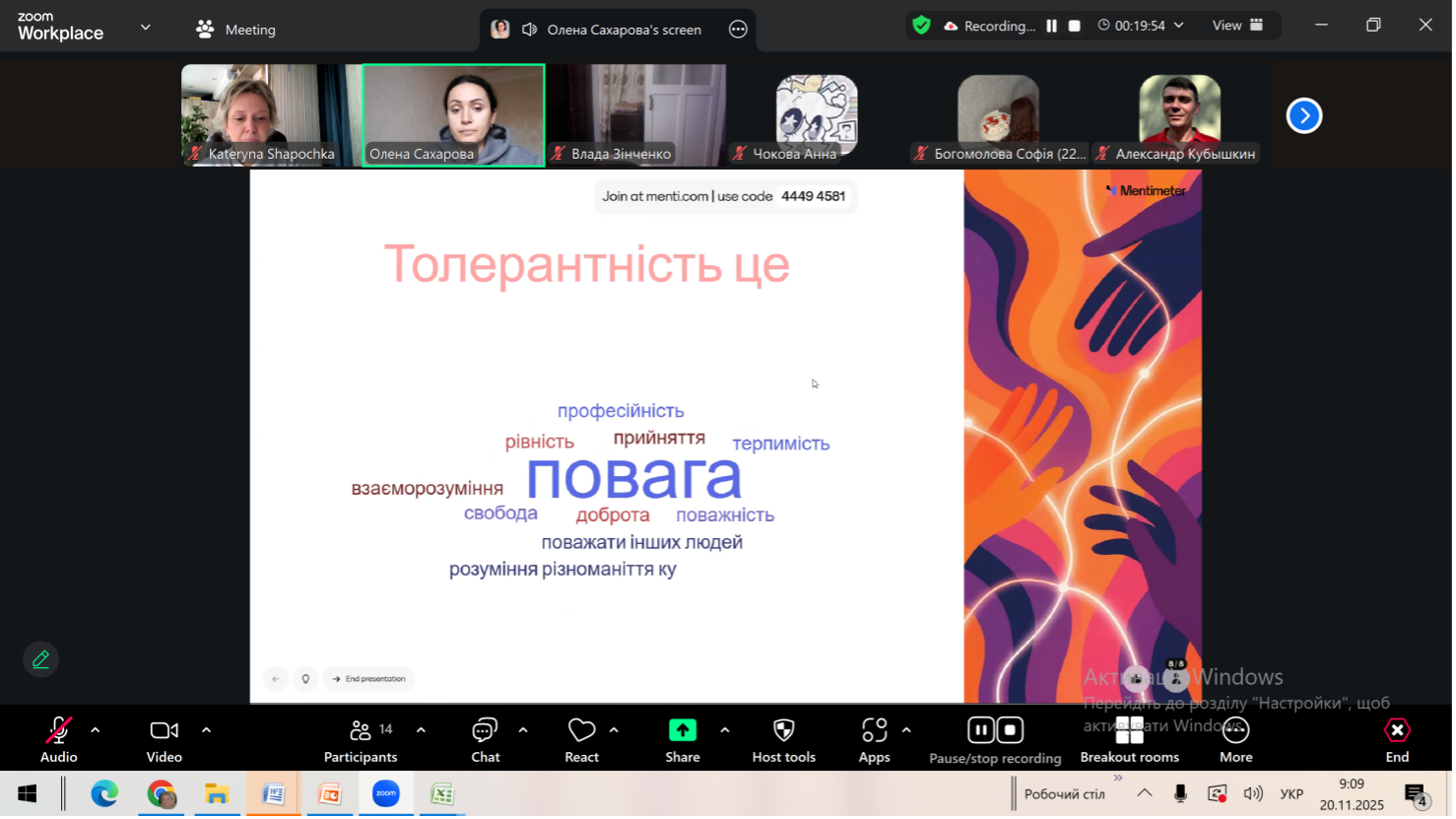Screen dimensions: 1456x819
Task: Open the Apps menu icon
Action: (874, 730)
